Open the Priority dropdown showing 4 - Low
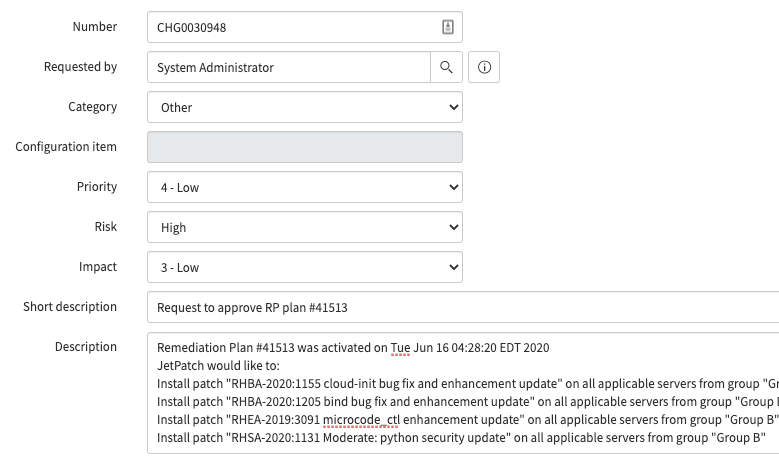779x463 pixels. coord(305,187)
